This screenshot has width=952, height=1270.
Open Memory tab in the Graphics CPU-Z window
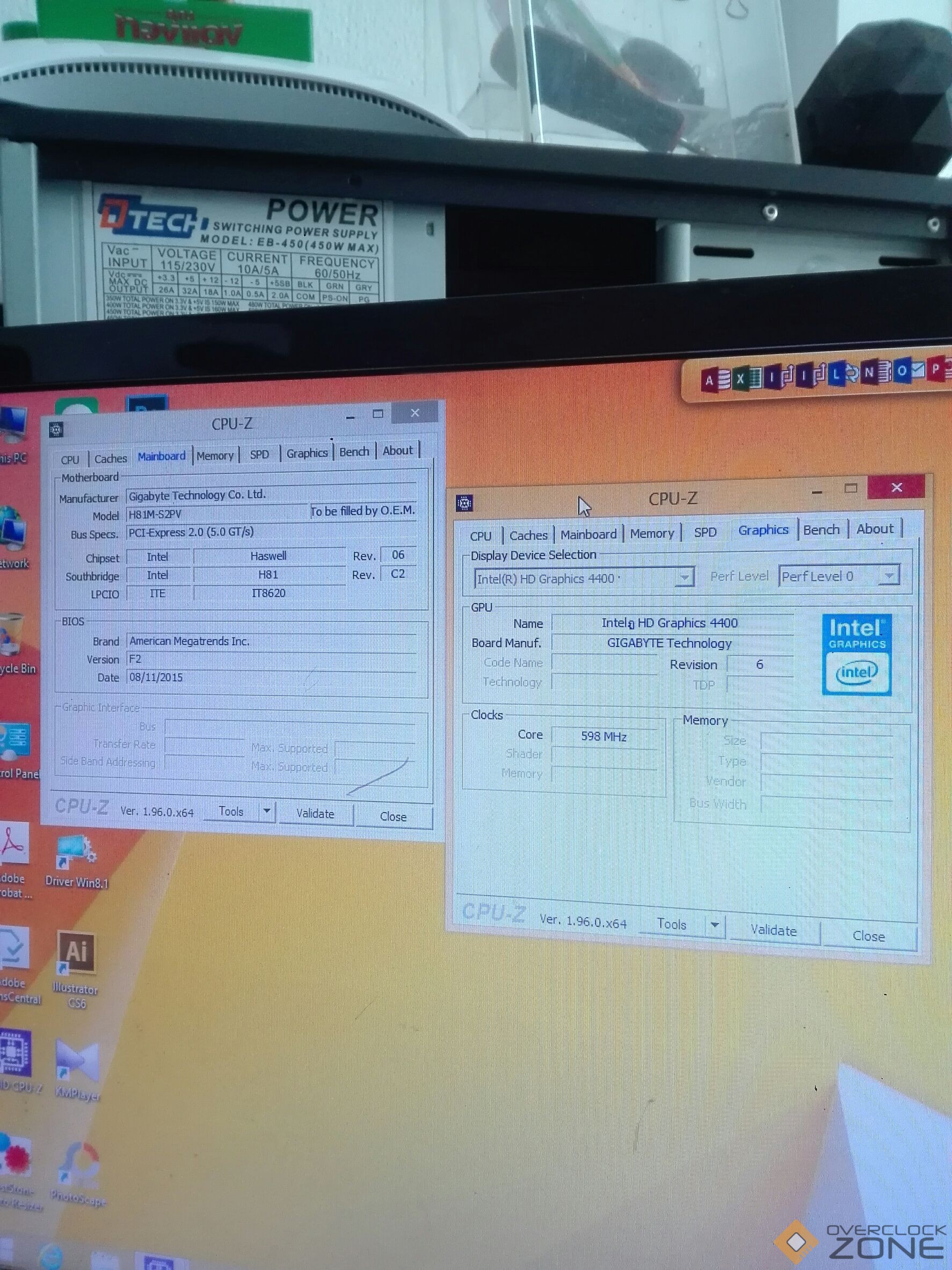pos(652,533)
